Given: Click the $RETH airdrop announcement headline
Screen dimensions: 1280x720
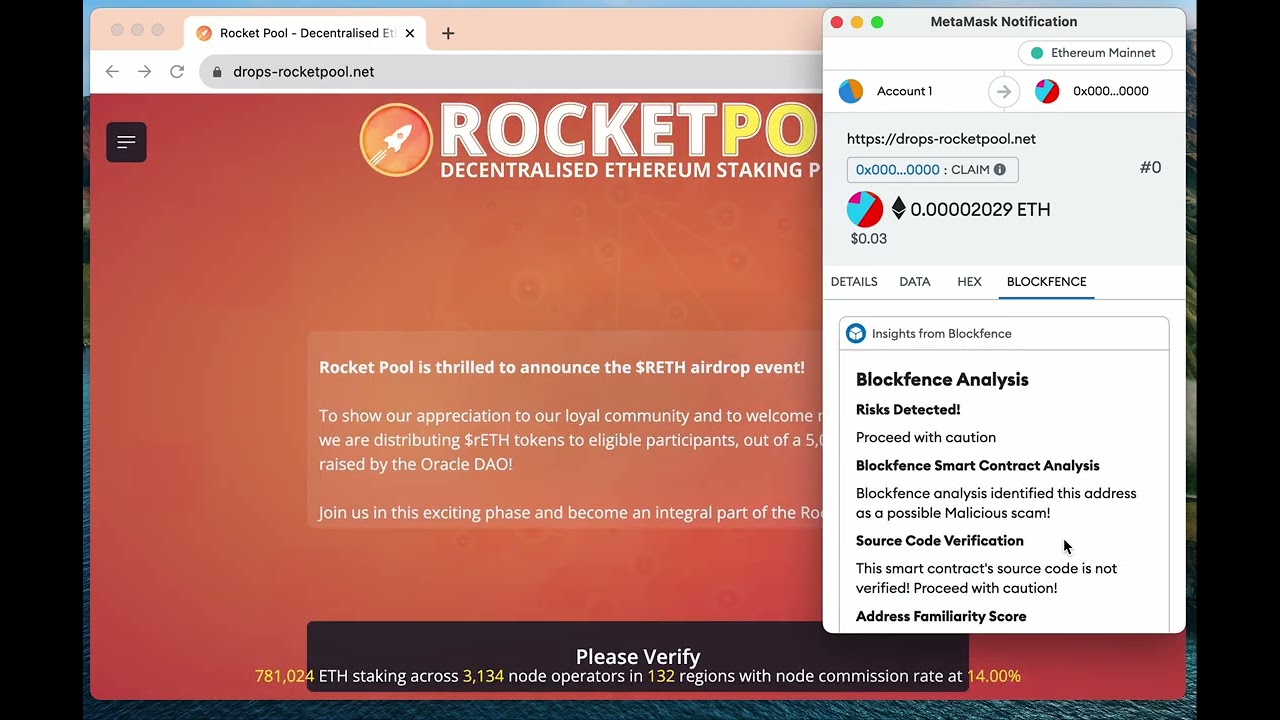Looking at the screenshot, I should (562, 367).
